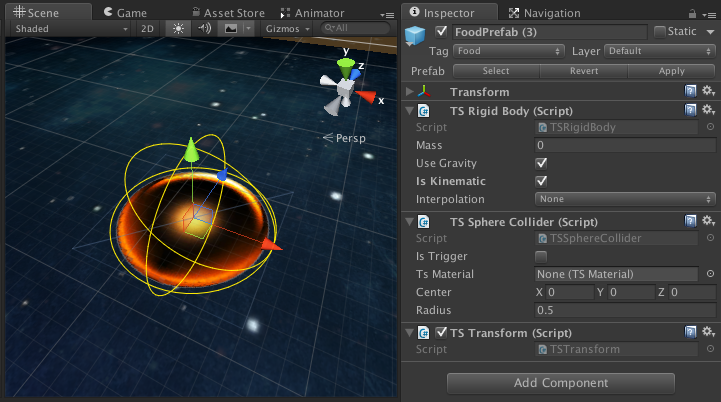Open TS Rigid Body help icon
Image resolution: width=721 pixels, height=402 pixels.
[690, 109]
